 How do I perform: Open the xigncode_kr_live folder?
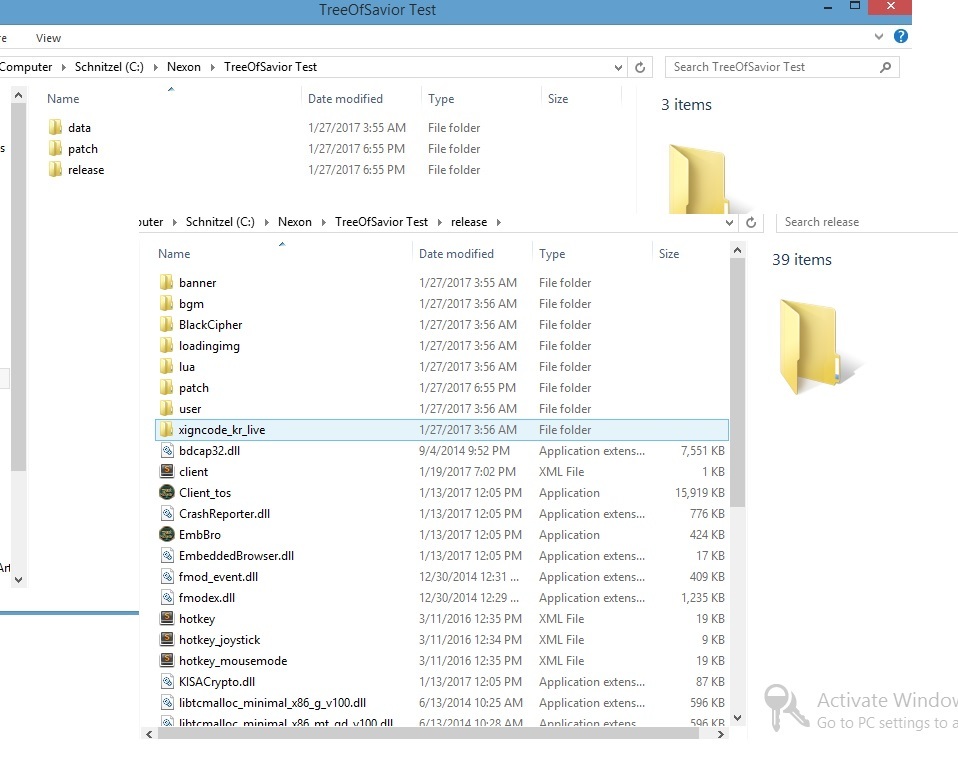point(221,430)
